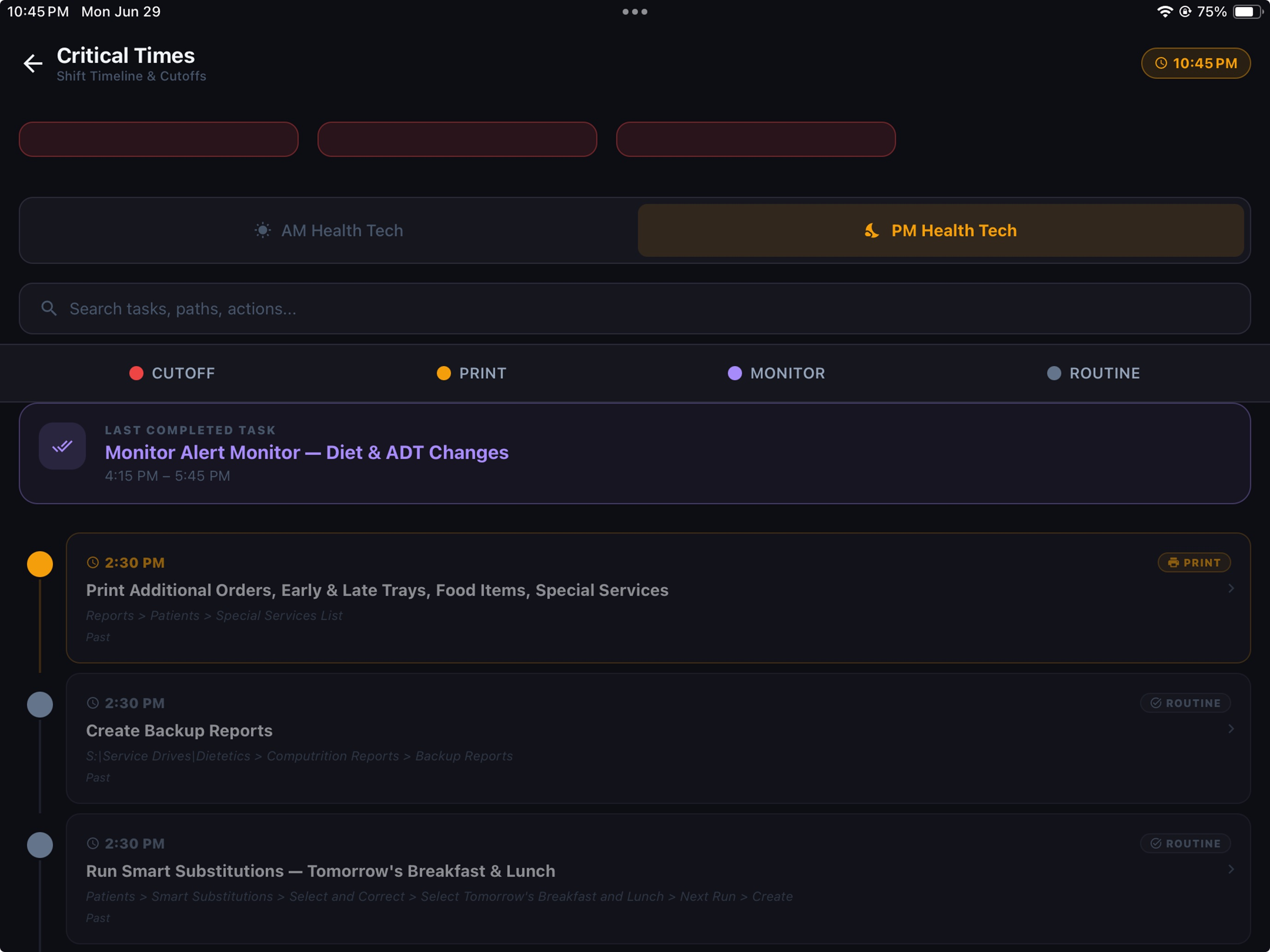The height and width of the screenshot is (952, 1270).
Task: Expand Create Backup Reports card chevron
Action: click(x=1231, y=729)
